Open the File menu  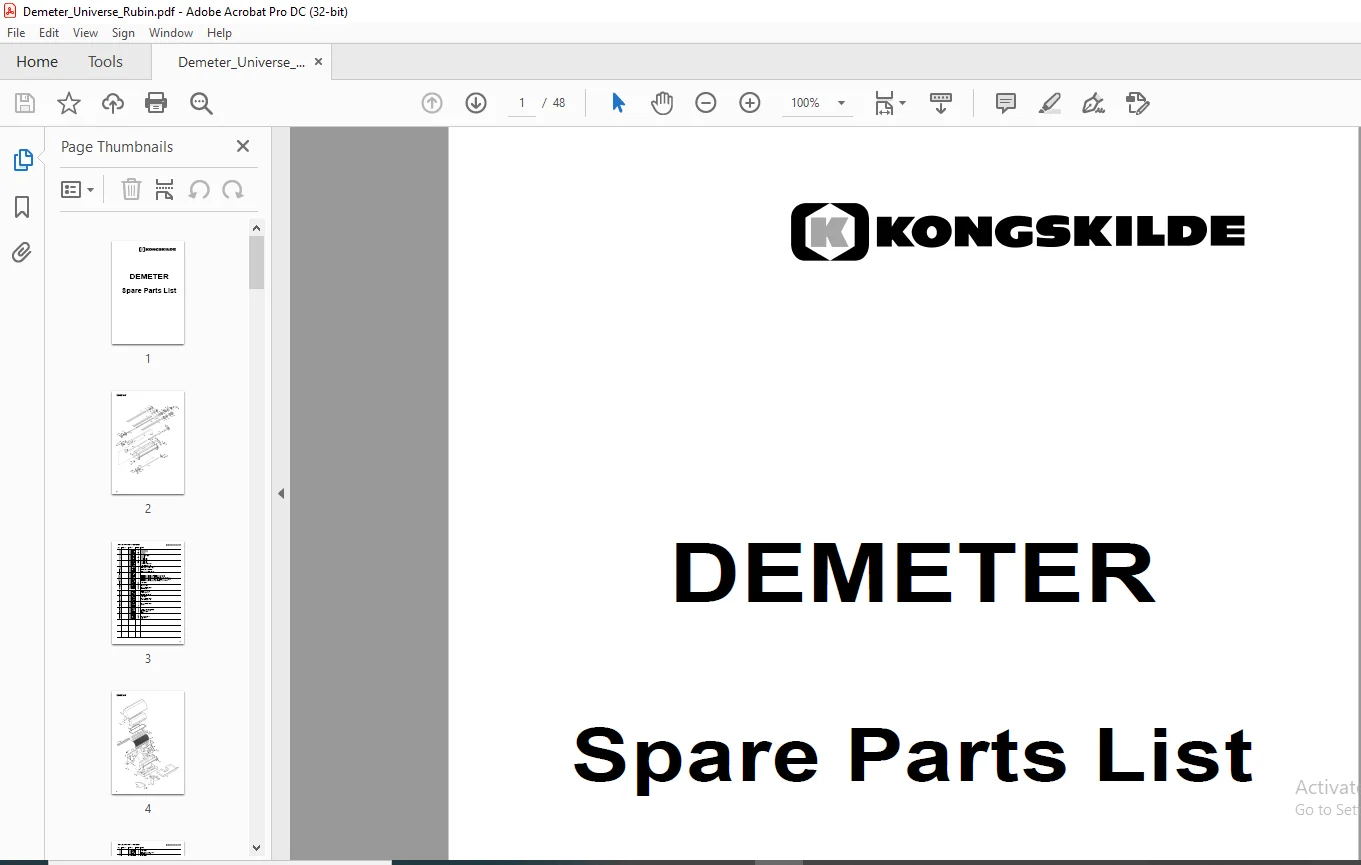(x=16, y=33)
